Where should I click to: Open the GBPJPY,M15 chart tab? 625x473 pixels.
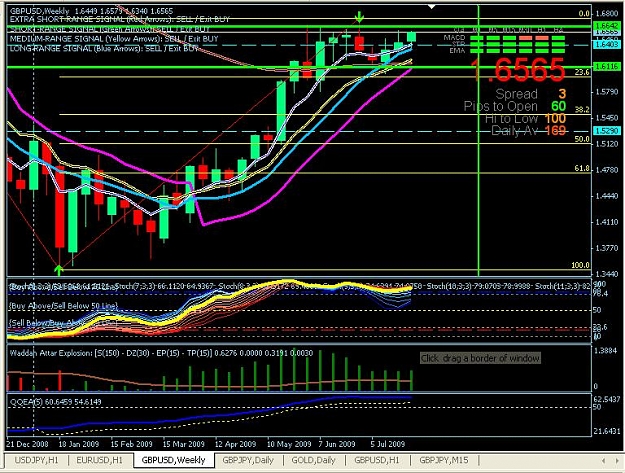444,460
